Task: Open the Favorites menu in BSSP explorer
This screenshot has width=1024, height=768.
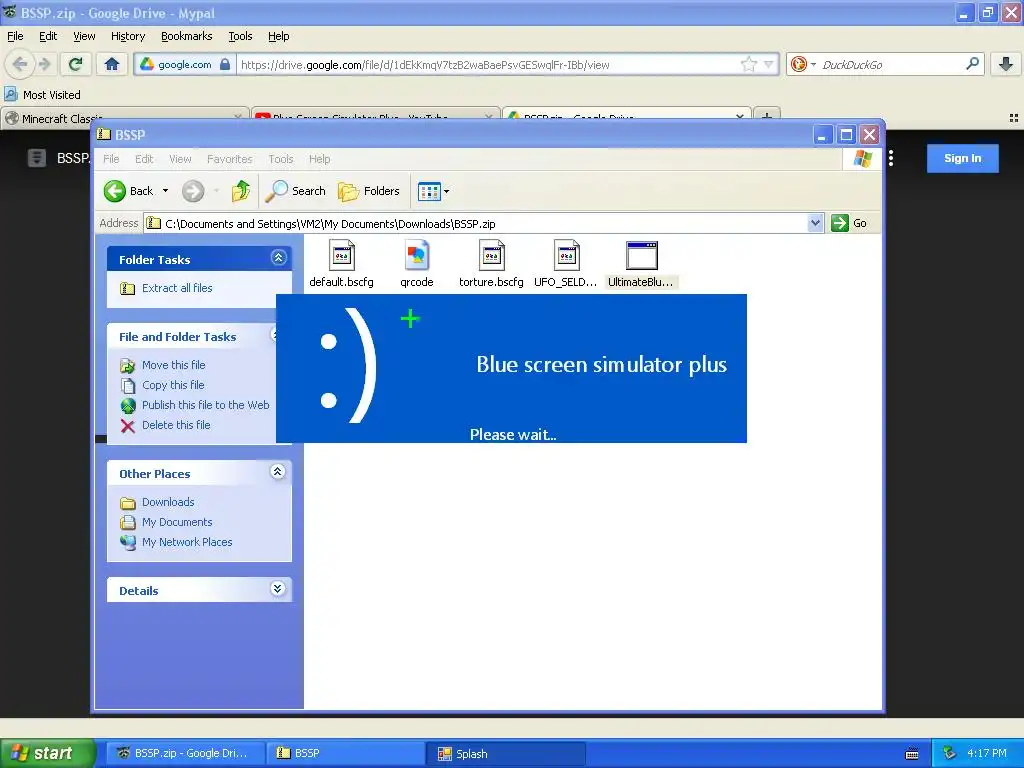Action: click(x=229, y=159)
